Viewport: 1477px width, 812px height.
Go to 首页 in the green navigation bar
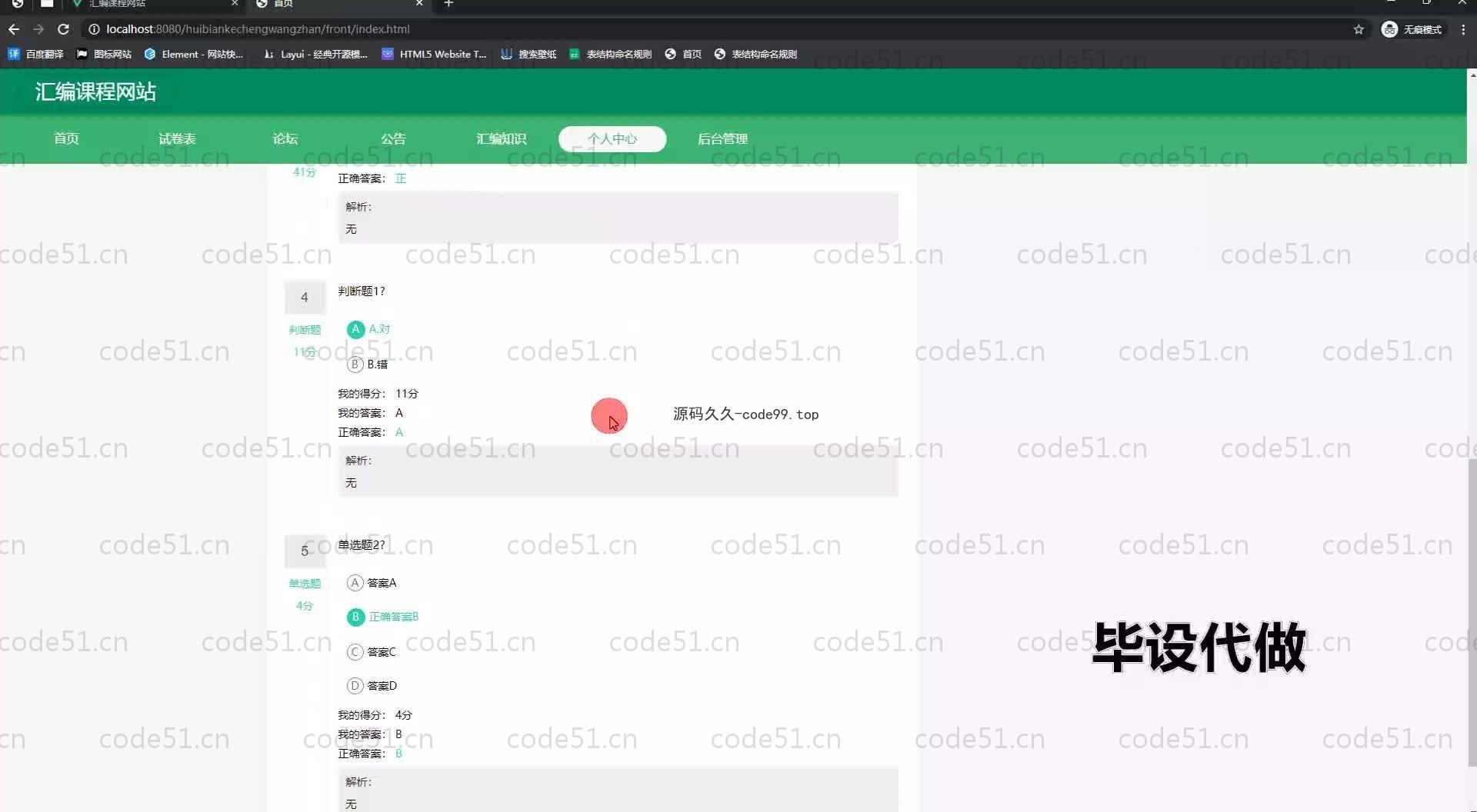pos(66,138)
